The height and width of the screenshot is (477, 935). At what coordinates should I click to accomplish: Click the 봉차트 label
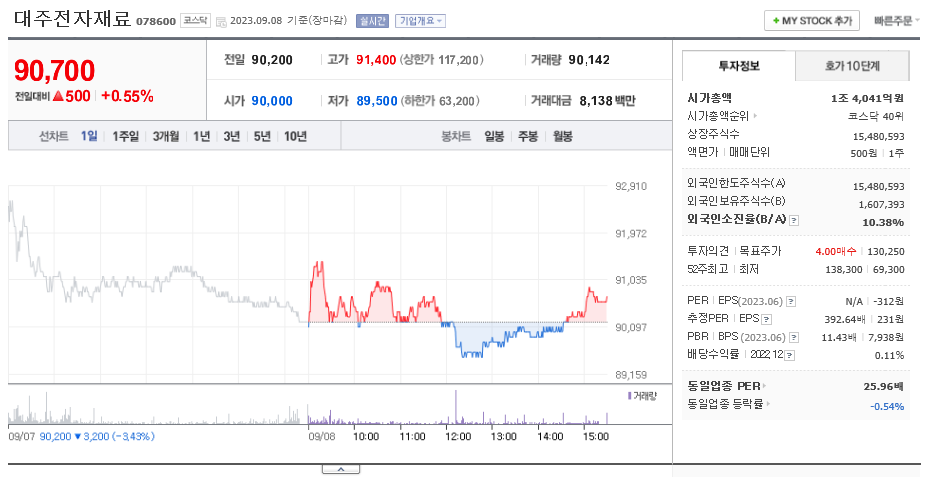point(456,137)
